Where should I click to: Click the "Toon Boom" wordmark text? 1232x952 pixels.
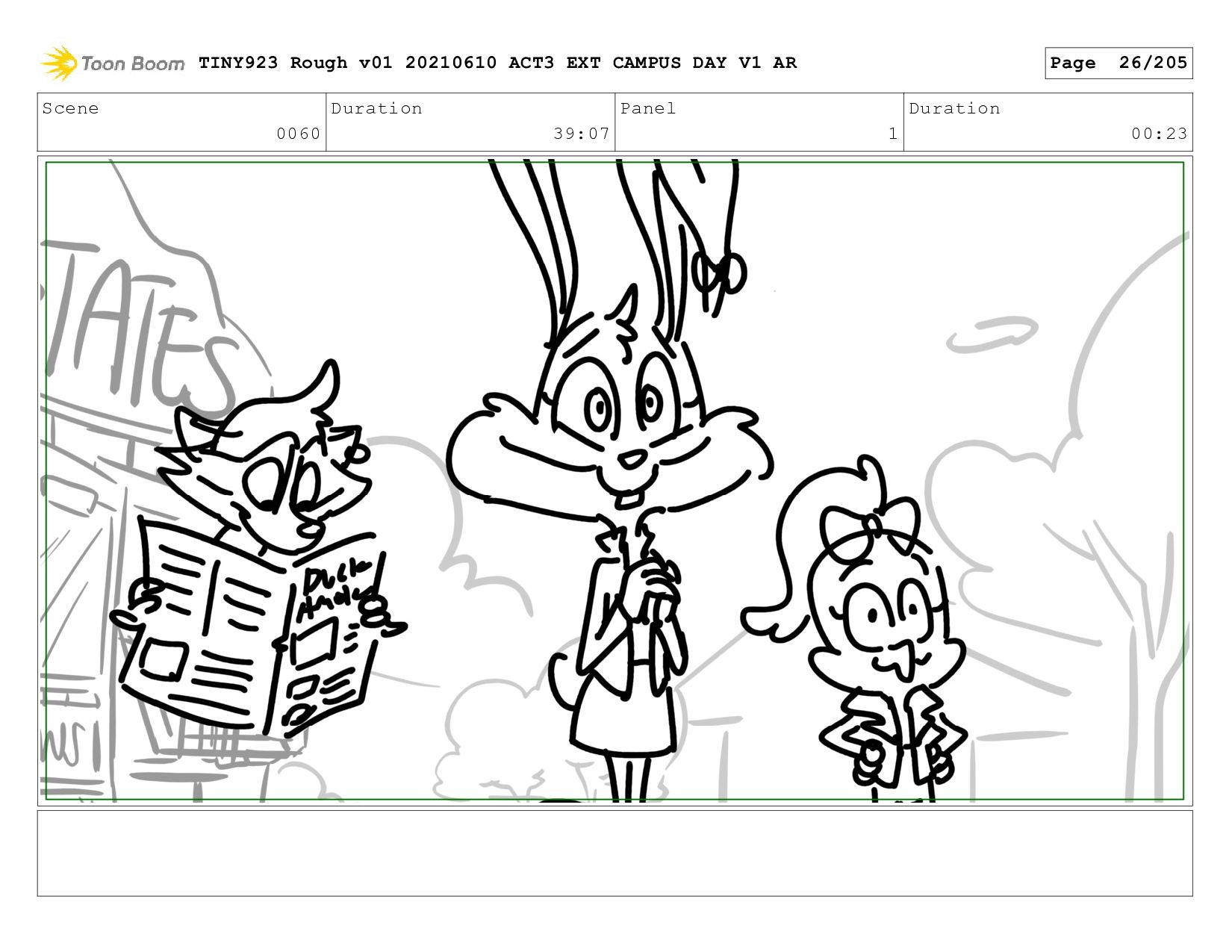[133, 63]
